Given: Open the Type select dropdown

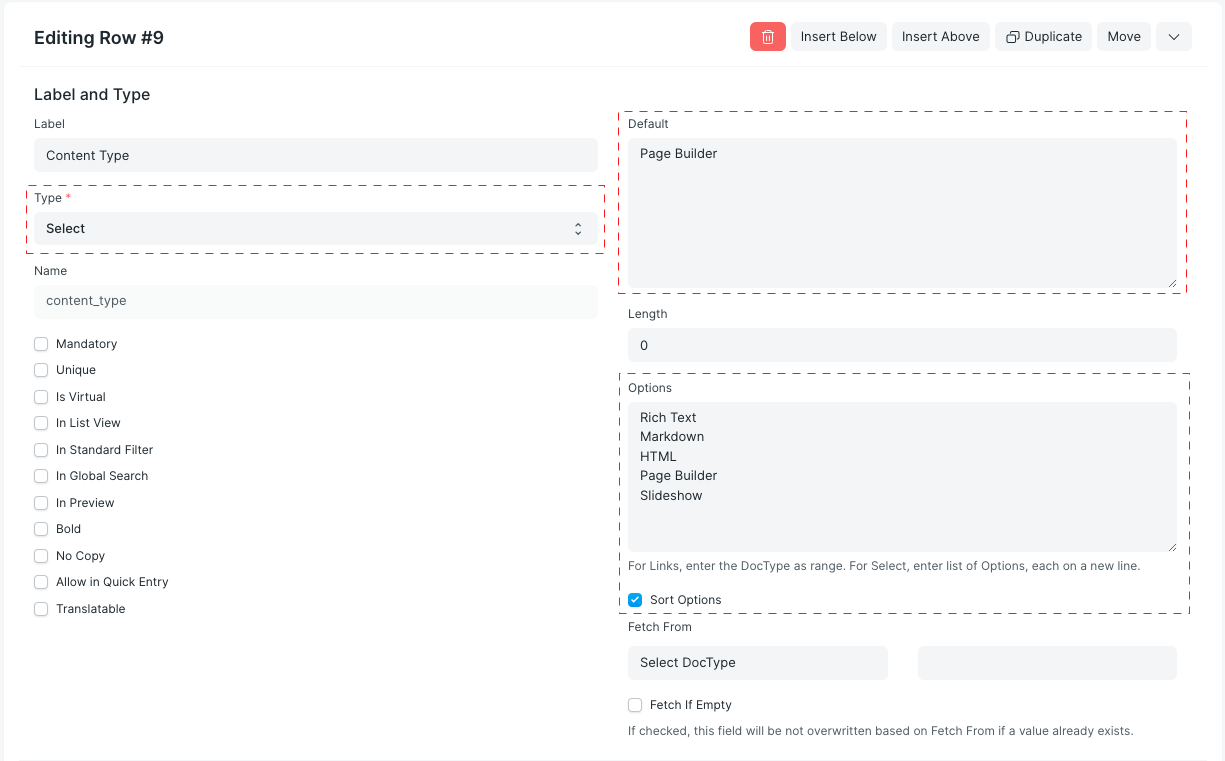Looking at the screenshot, I should (315, 228).
